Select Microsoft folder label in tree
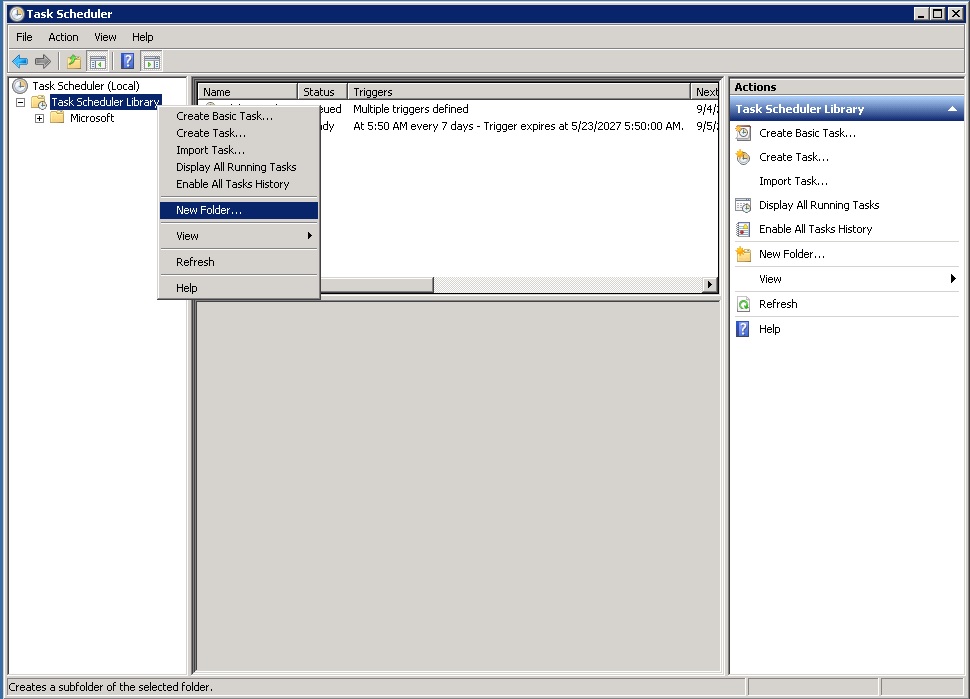 tap(92, 118)
